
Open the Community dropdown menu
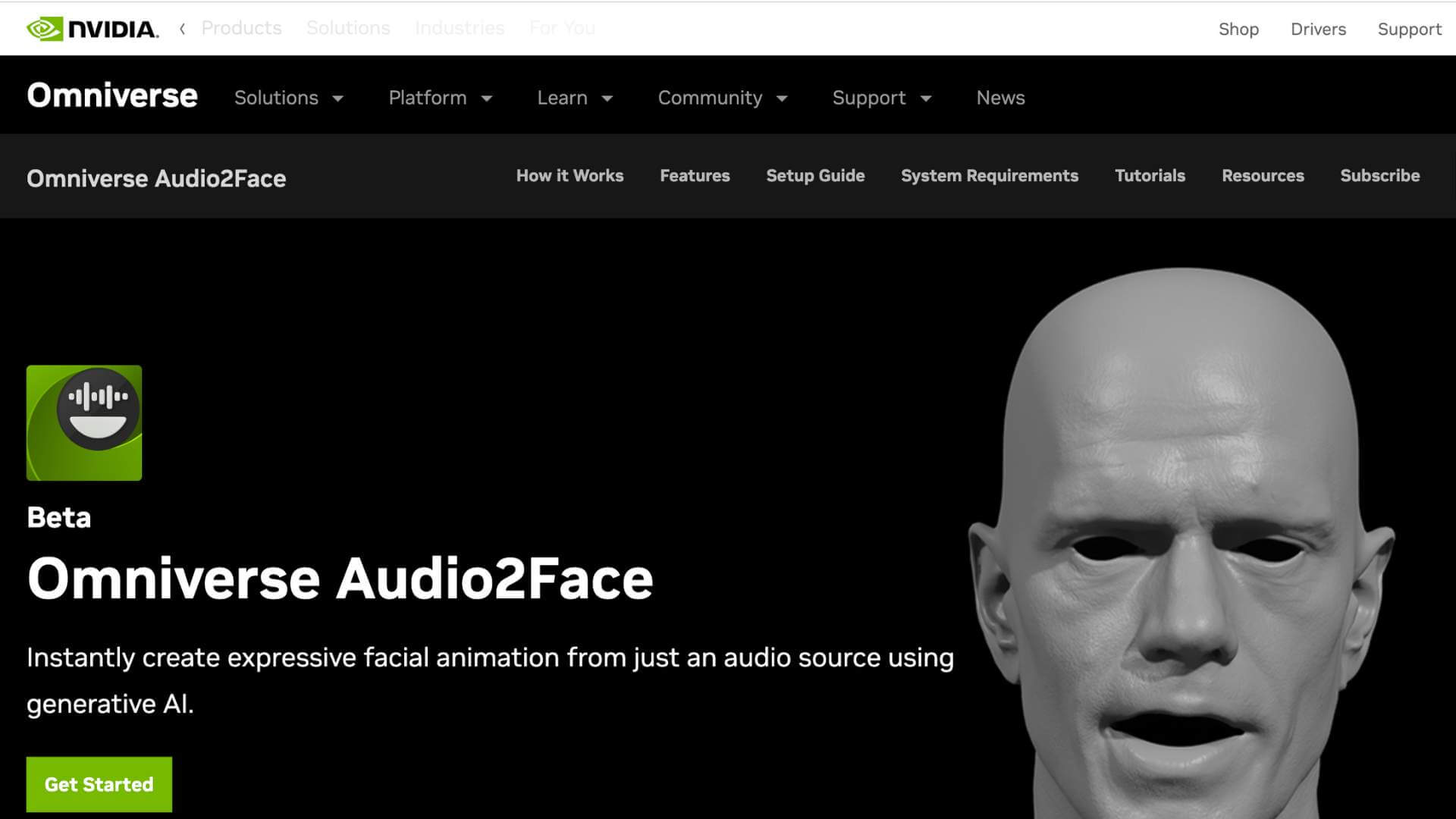coord(722,98)
